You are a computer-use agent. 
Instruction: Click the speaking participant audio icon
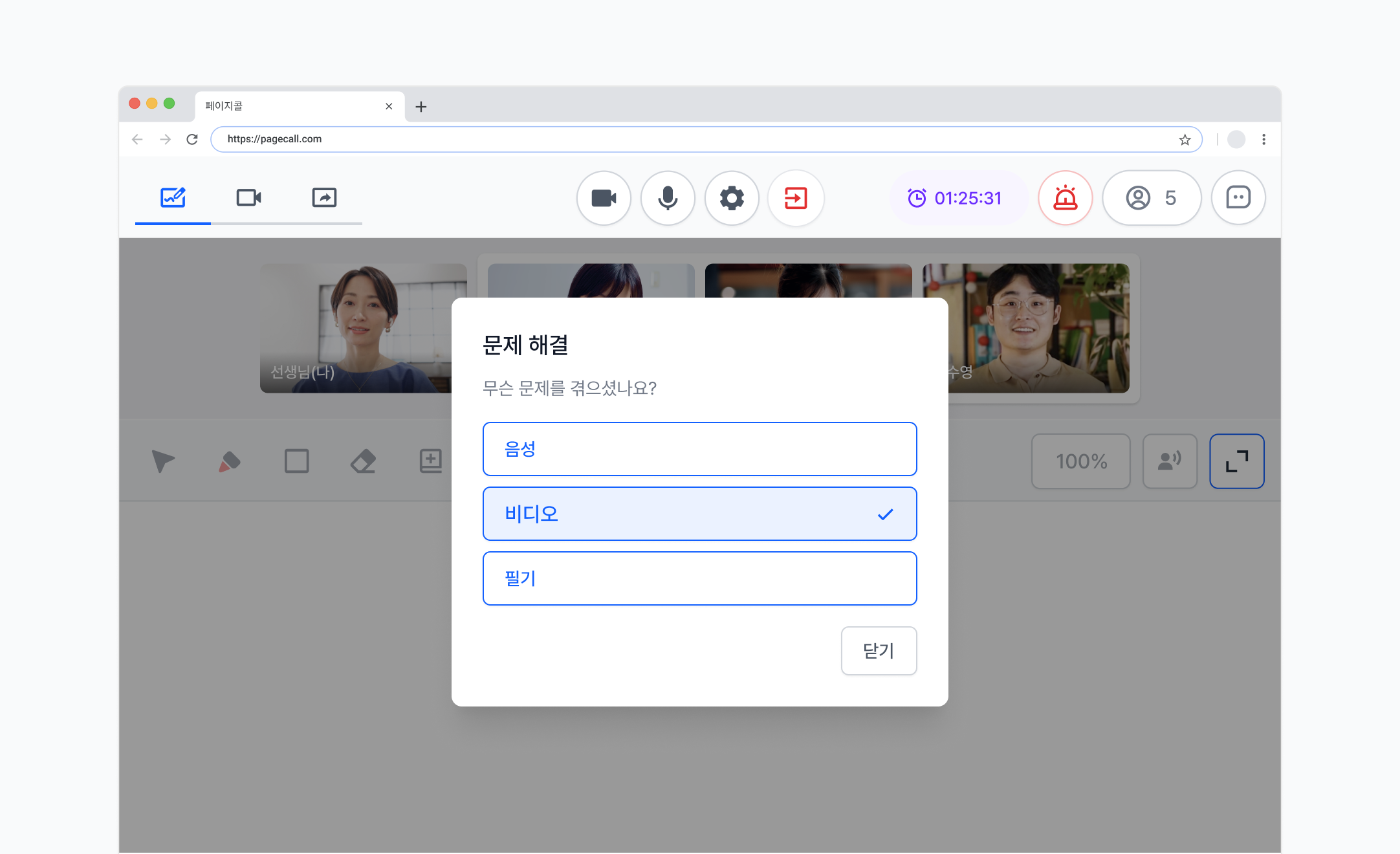point(1170,461)
